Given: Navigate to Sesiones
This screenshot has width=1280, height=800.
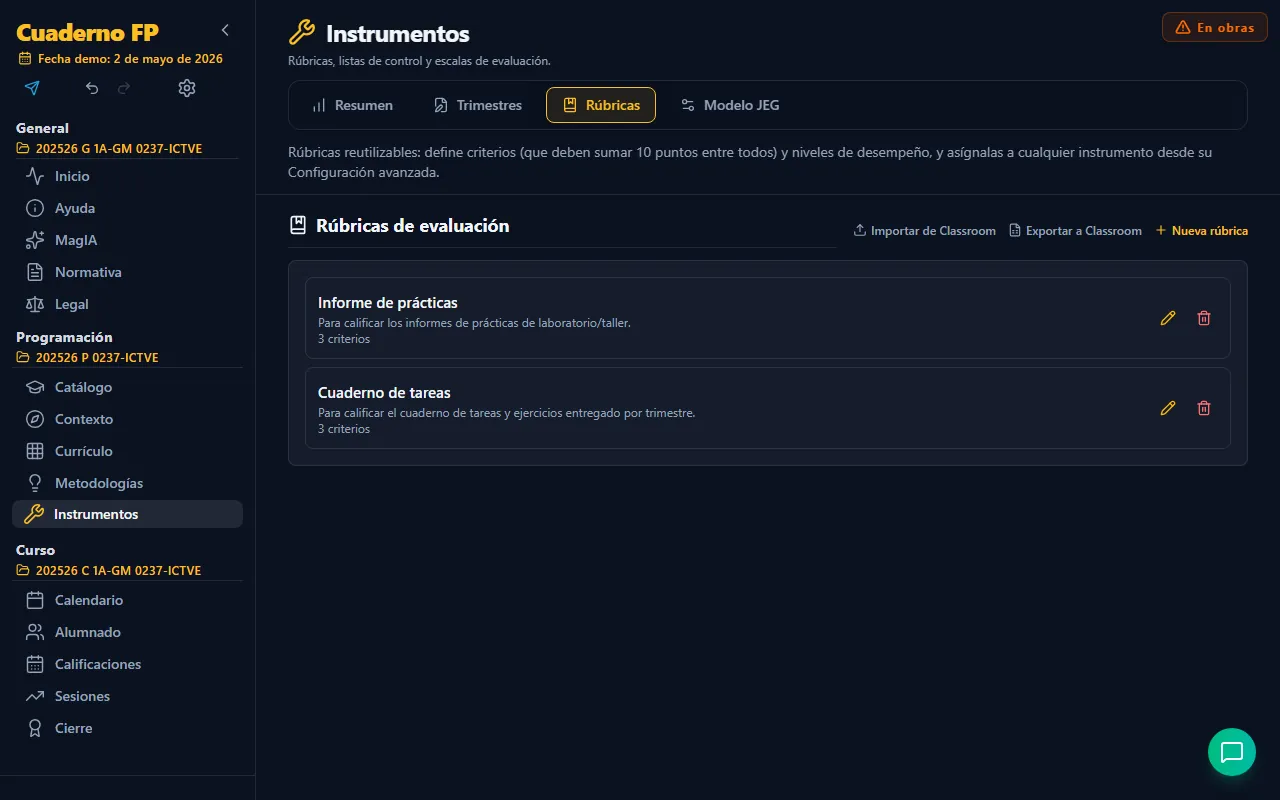Looking at the screenshot, I should [127, 696].
